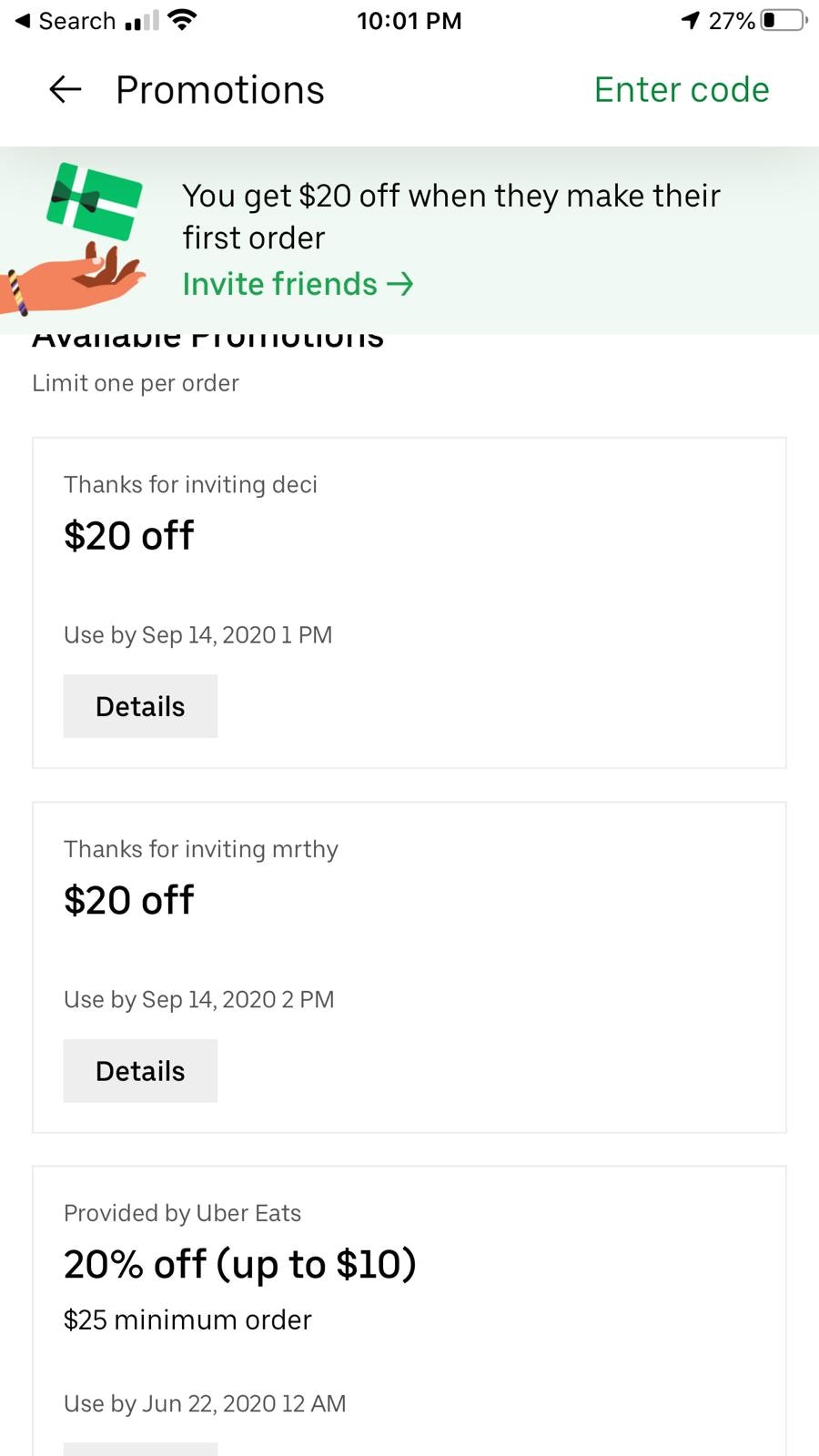Tap the Wi-Fi icon in status bar
The height and width of the screenshot is (1456, 819).
pos(183,20)
